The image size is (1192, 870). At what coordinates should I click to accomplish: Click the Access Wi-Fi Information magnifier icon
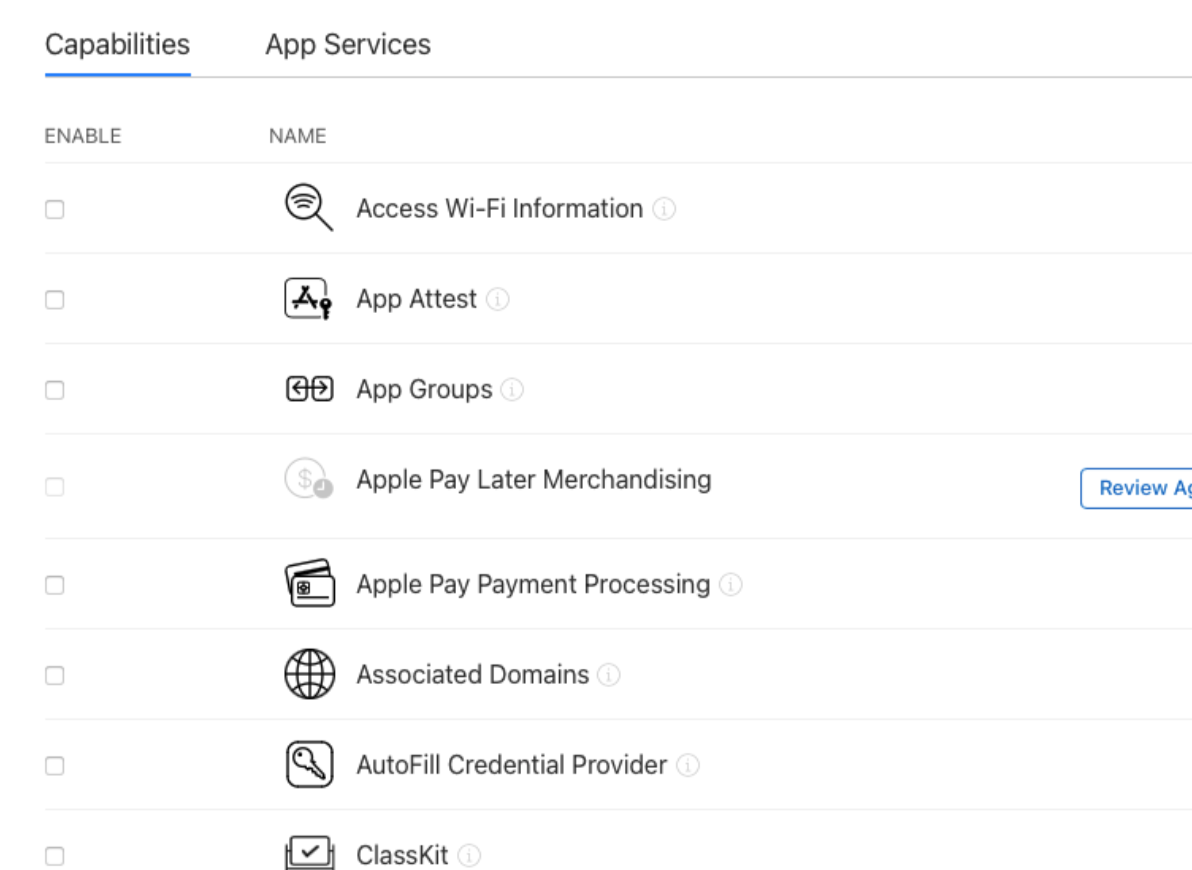tap(309, 207)
